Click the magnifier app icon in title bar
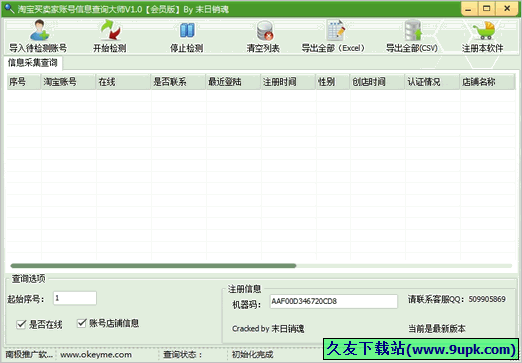The image size is (522, 363). point(9,9)
